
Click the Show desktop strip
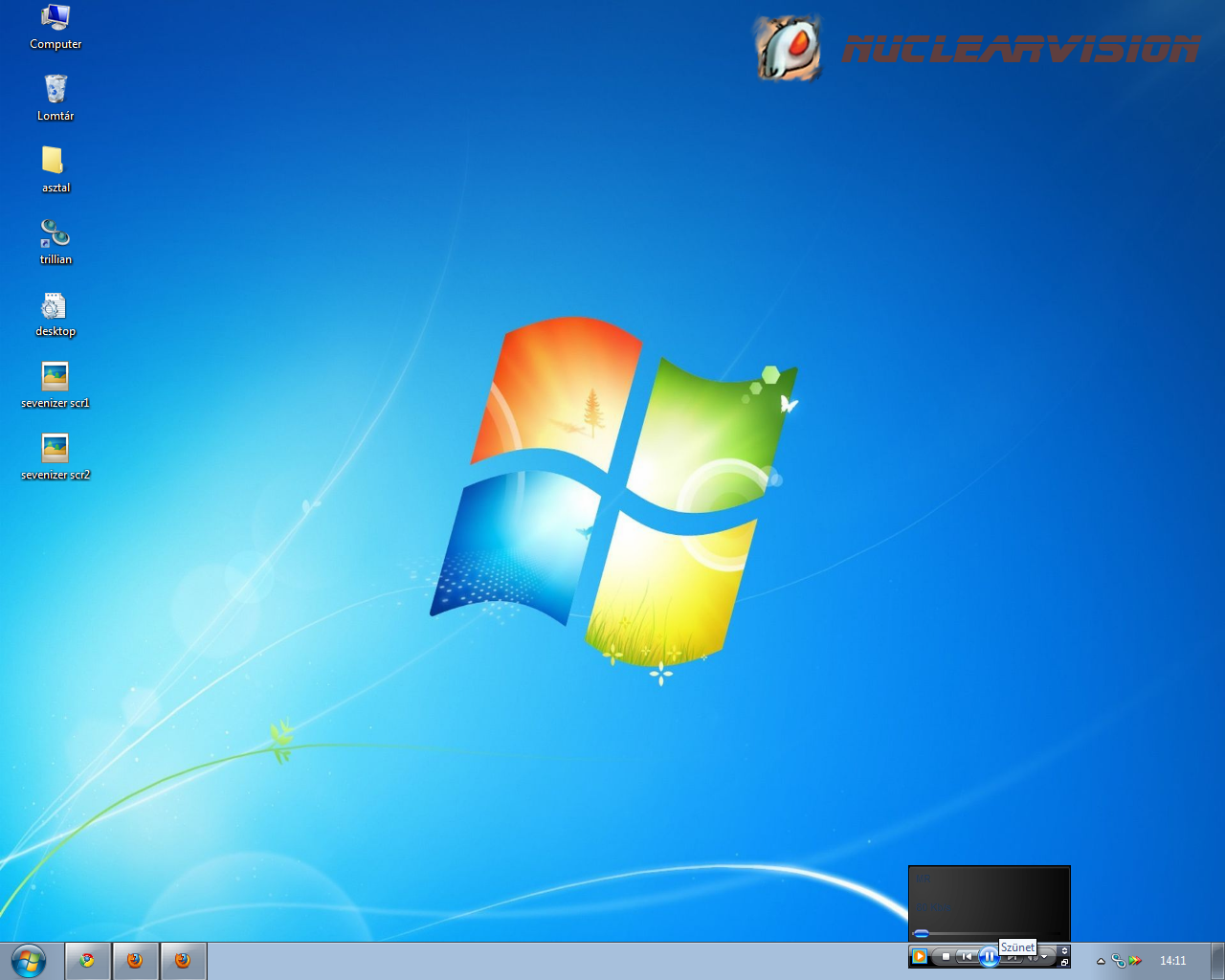1217,961
